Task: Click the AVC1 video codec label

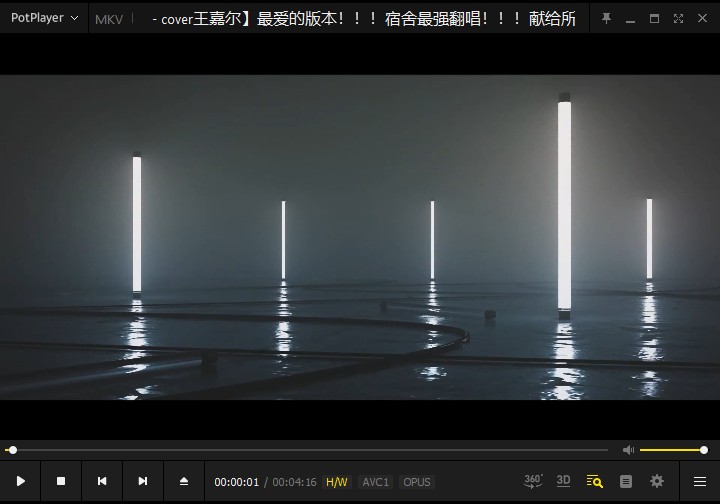Action: coord(375,482)
